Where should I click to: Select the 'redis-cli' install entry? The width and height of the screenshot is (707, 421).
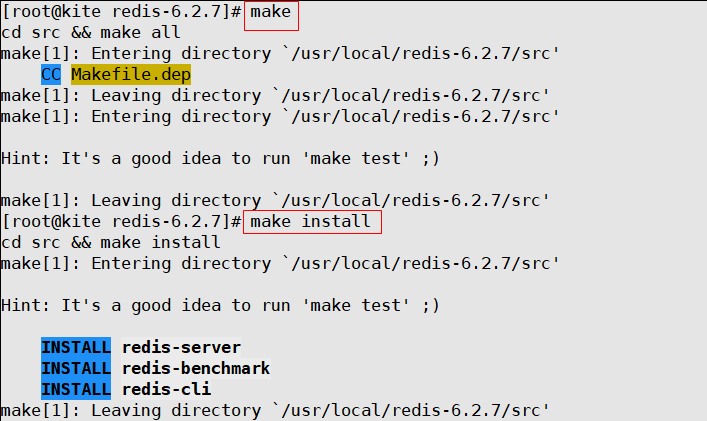pyautogui.click(x=166, y=389)
